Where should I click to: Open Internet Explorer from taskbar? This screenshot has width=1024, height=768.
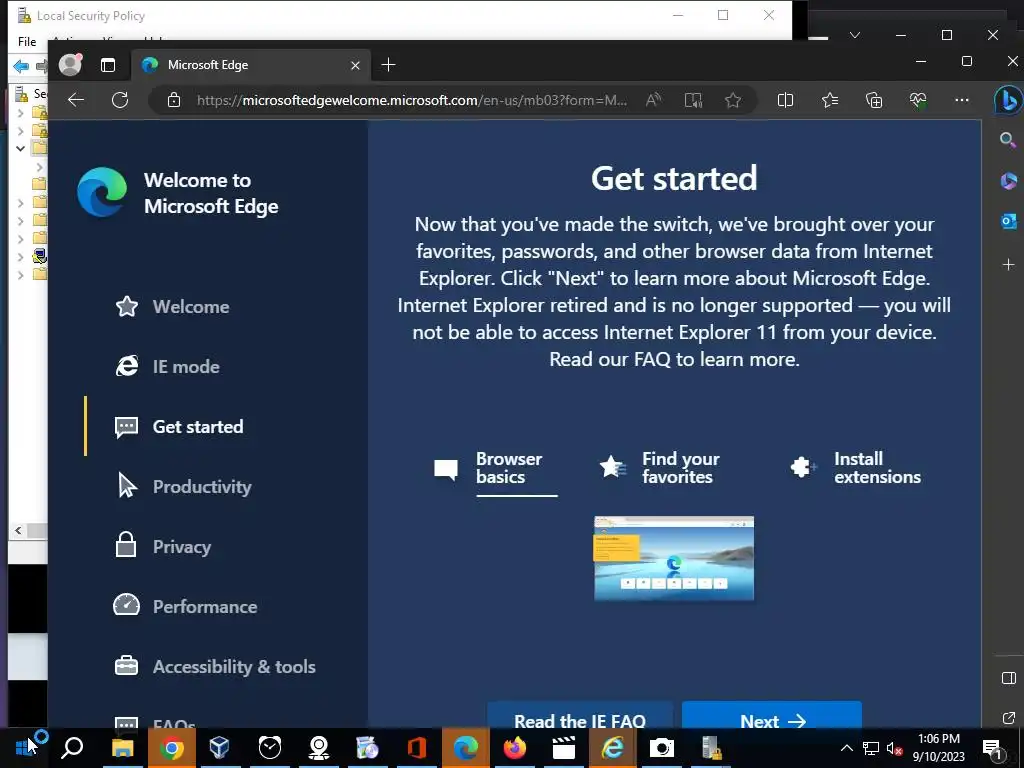pyautogui.click(x=613, y=747)
